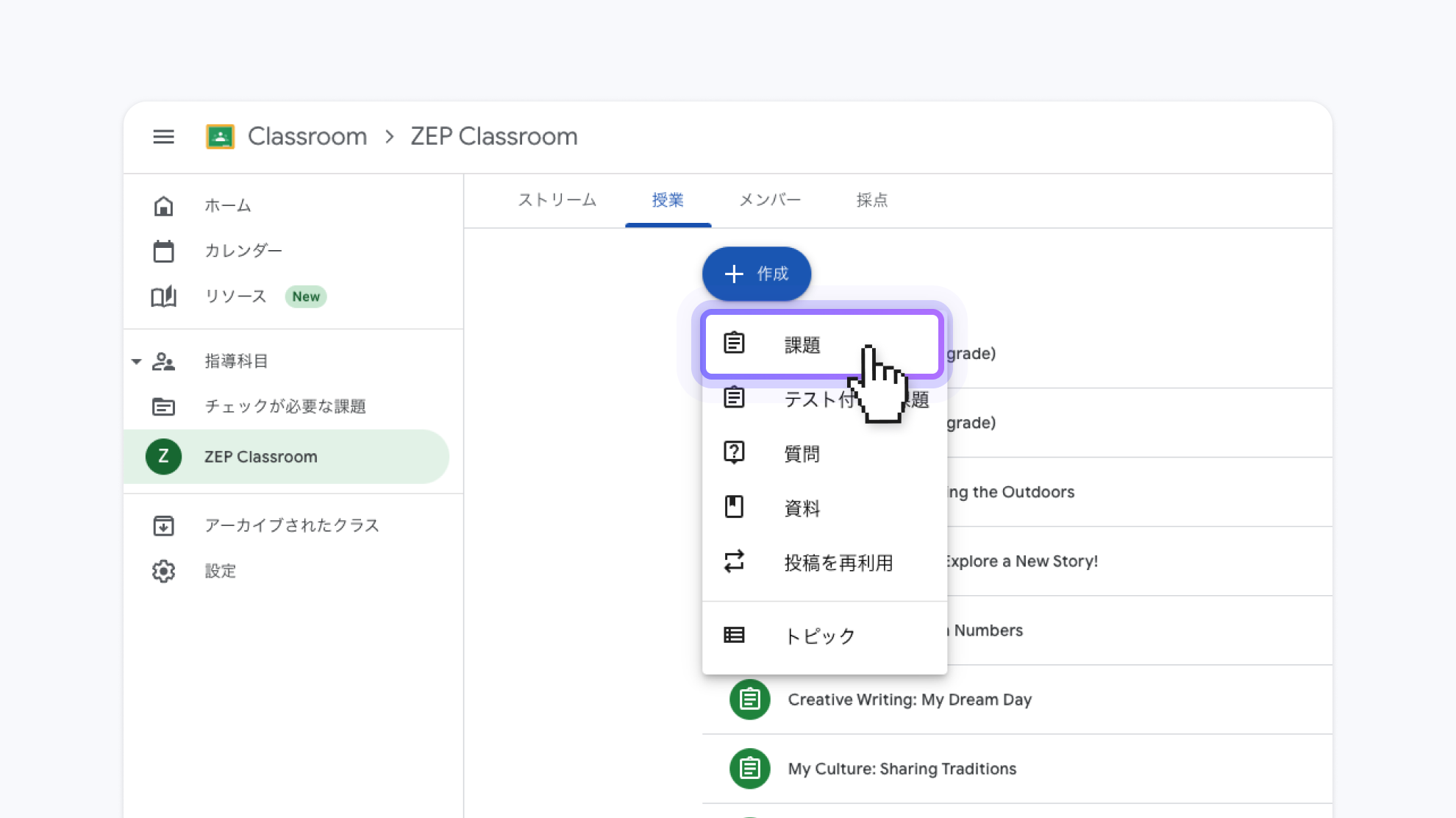
Task: Select 課題 from the create menu
Action: coord(802,345)
